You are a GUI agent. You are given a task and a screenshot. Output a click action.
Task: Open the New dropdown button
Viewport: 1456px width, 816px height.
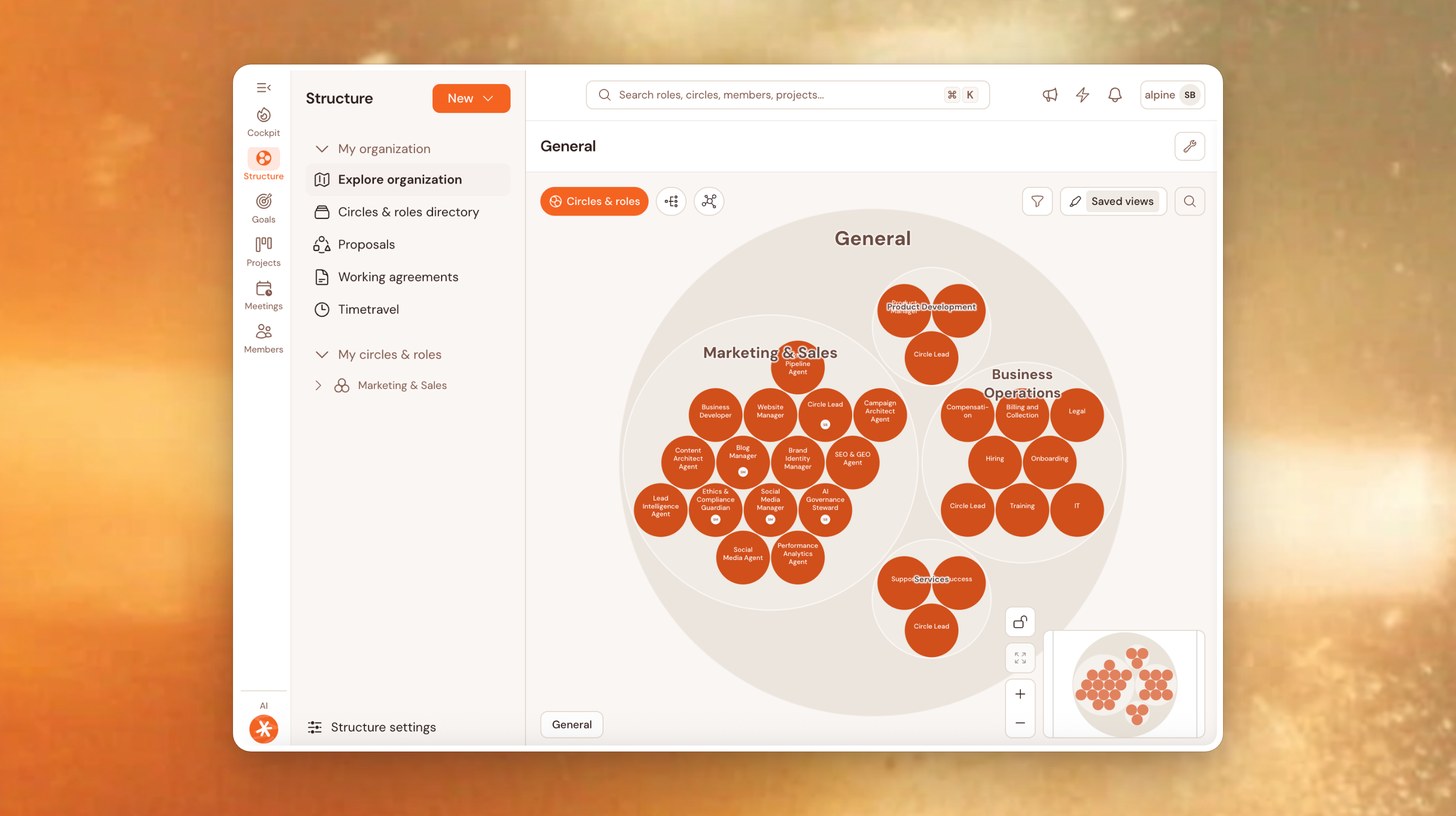[471, 98]
